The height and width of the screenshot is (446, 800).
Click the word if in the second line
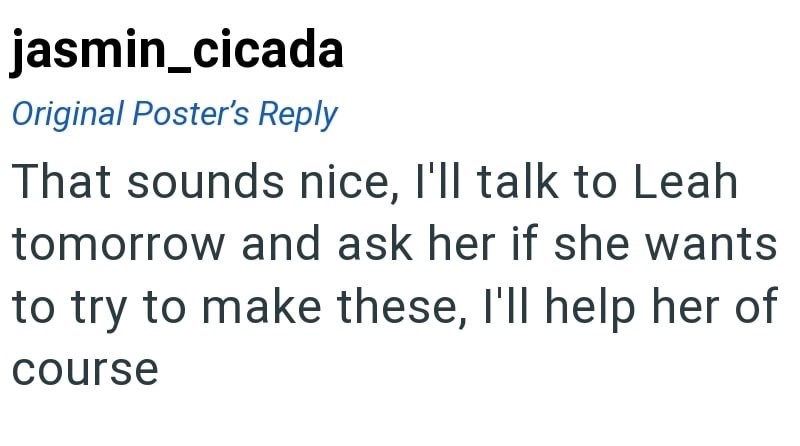pyautogui.click(x=541, y=246)
